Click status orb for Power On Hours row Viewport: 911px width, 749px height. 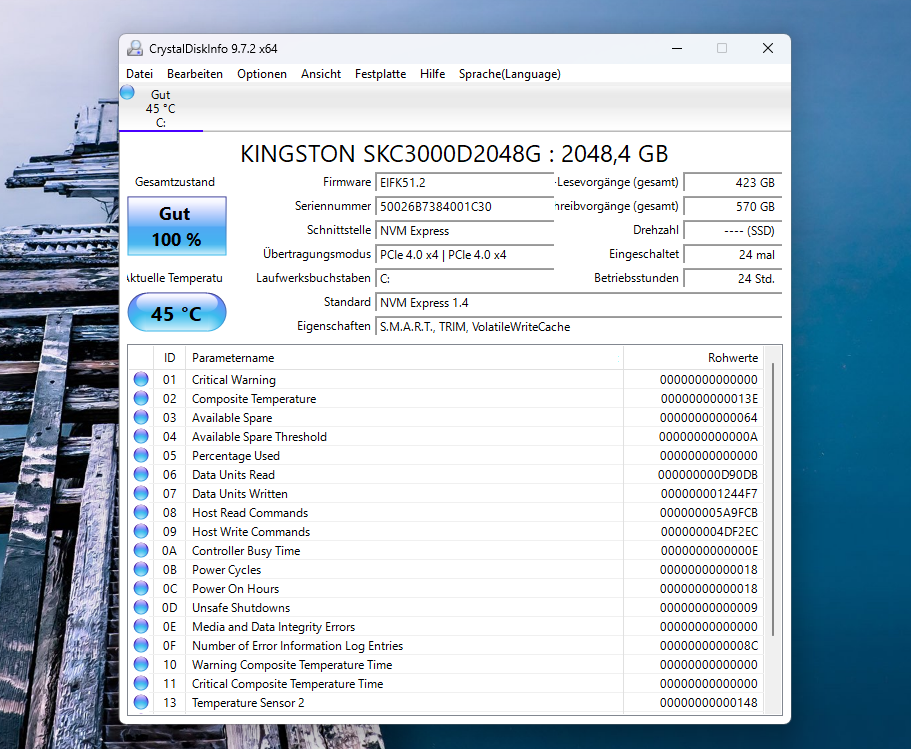[141, 588]
